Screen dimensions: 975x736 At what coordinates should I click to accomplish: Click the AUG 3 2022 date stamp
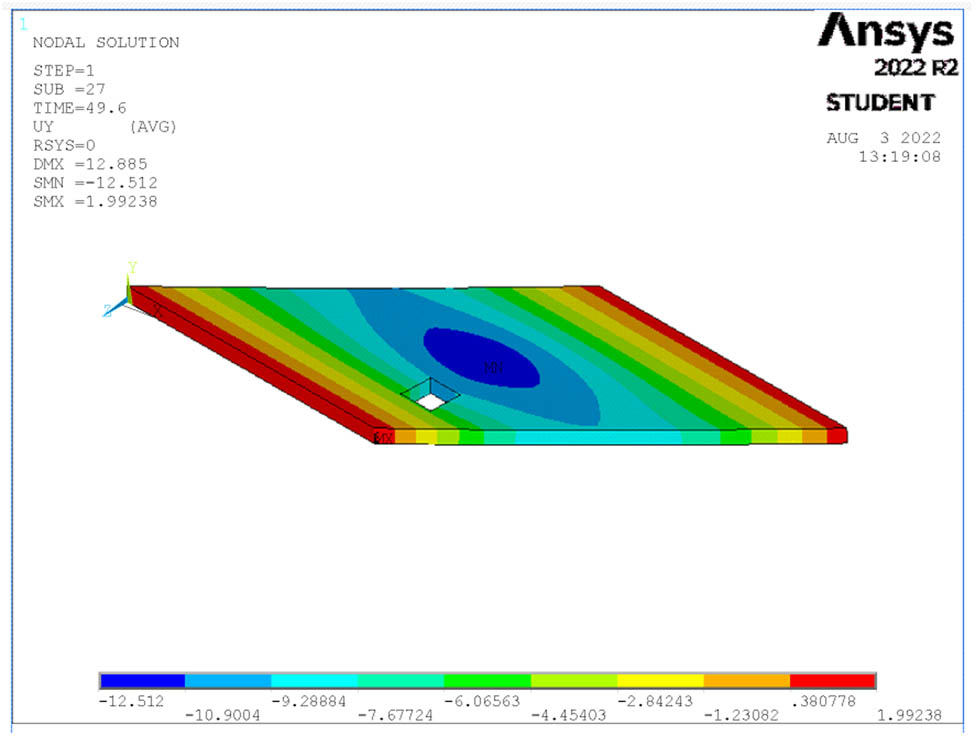tap(883, 138)
